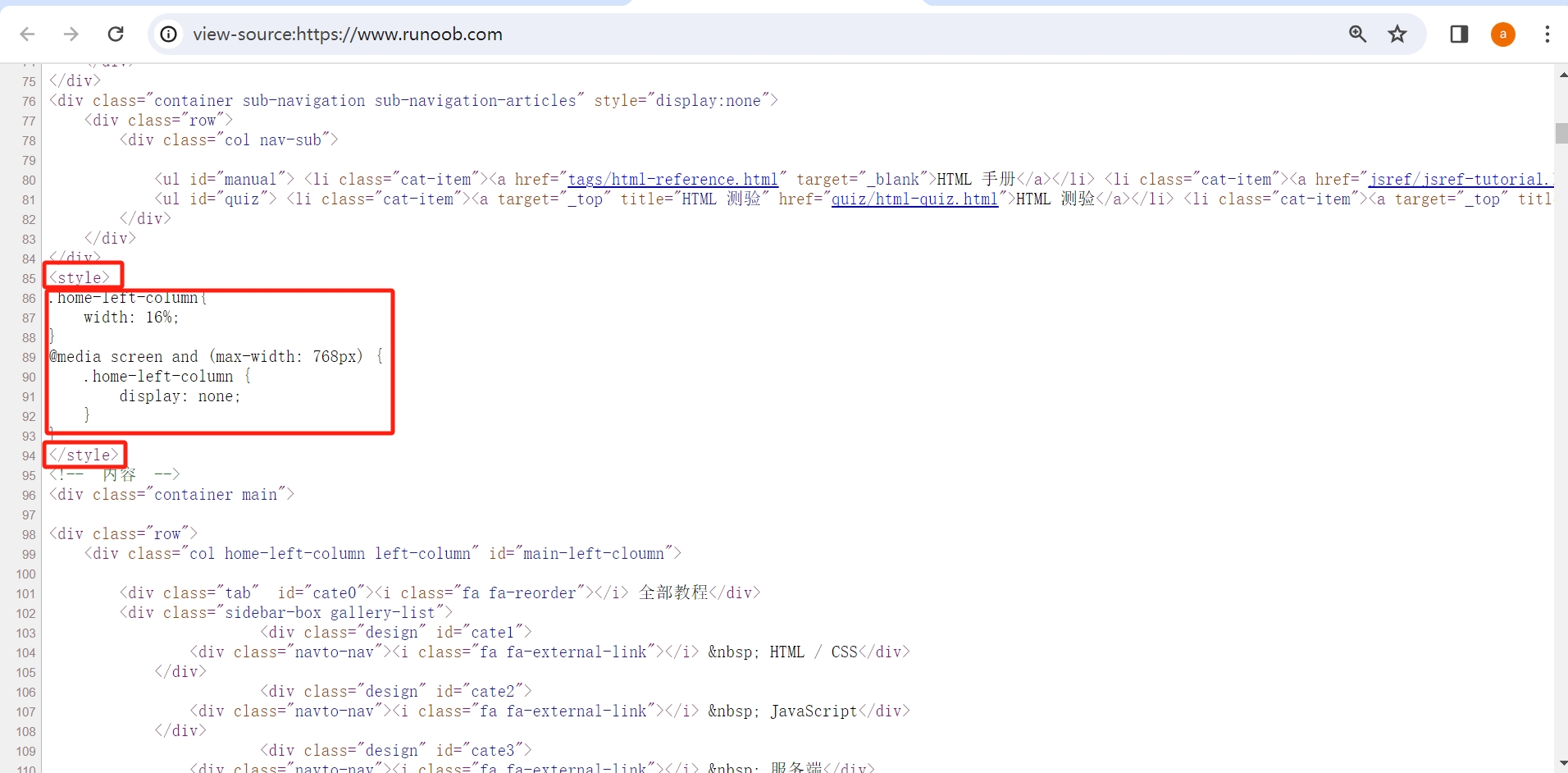Click the zoom magnifier icon

pos(1357,34)
